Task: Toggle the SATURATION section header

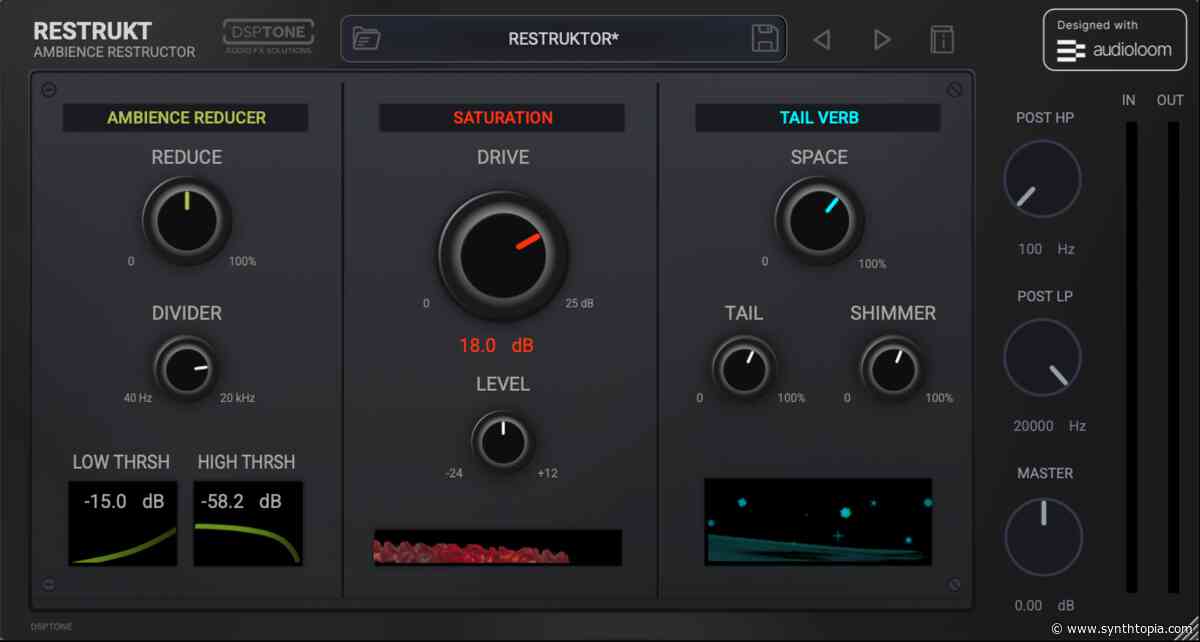Action: pyautogui.click(x=502, y=117)
